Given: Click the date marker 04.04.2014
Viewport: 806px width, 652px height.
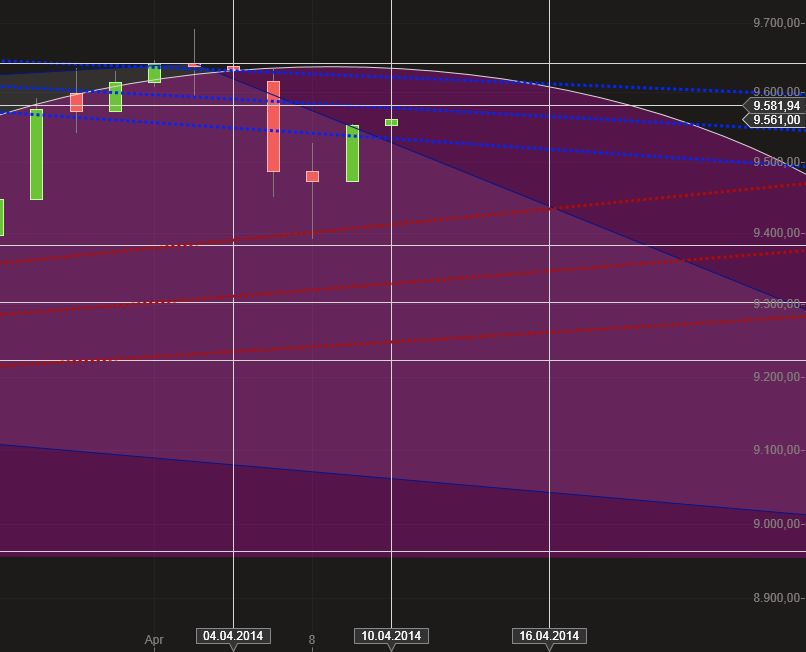Looking at the screenshot, I should point(233,634).
